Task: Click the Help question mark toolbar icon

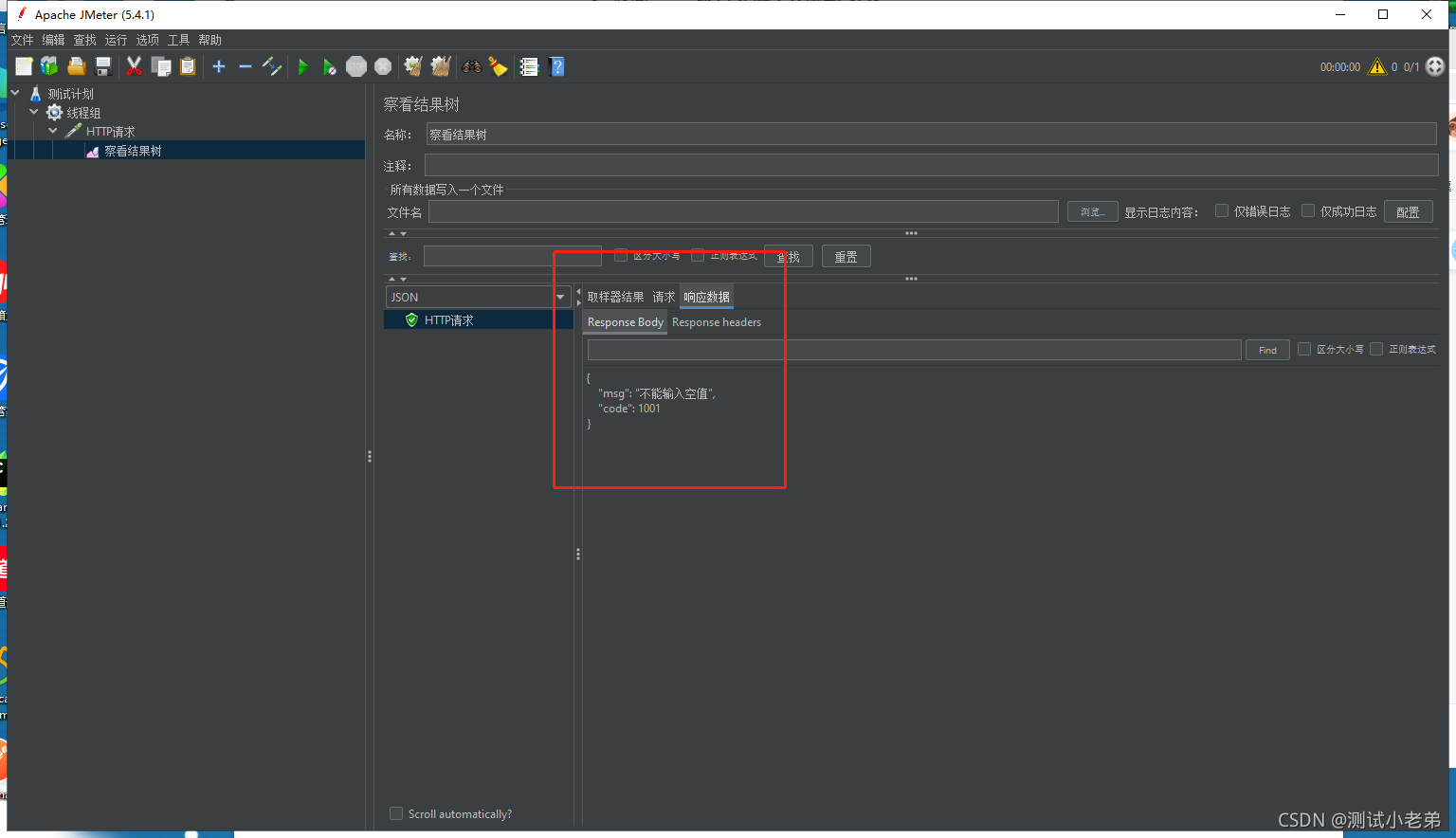Action: pos(556,66)
